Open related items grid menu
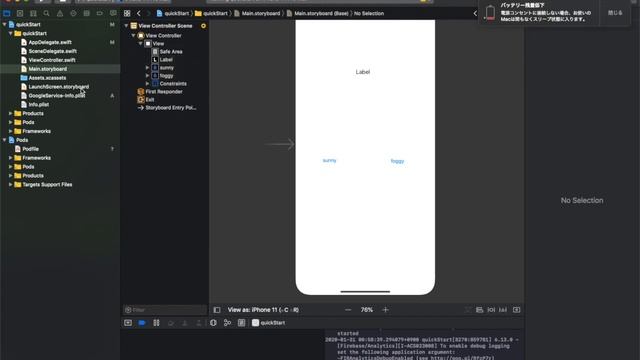 (x=127, y=13)
